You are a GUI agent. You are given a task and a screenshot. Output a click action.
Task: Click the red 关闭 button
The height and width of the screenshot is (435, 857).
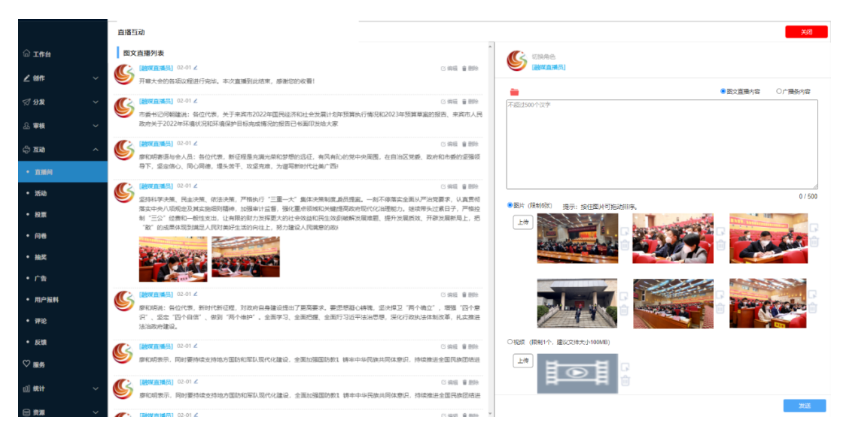pos(806,32)
